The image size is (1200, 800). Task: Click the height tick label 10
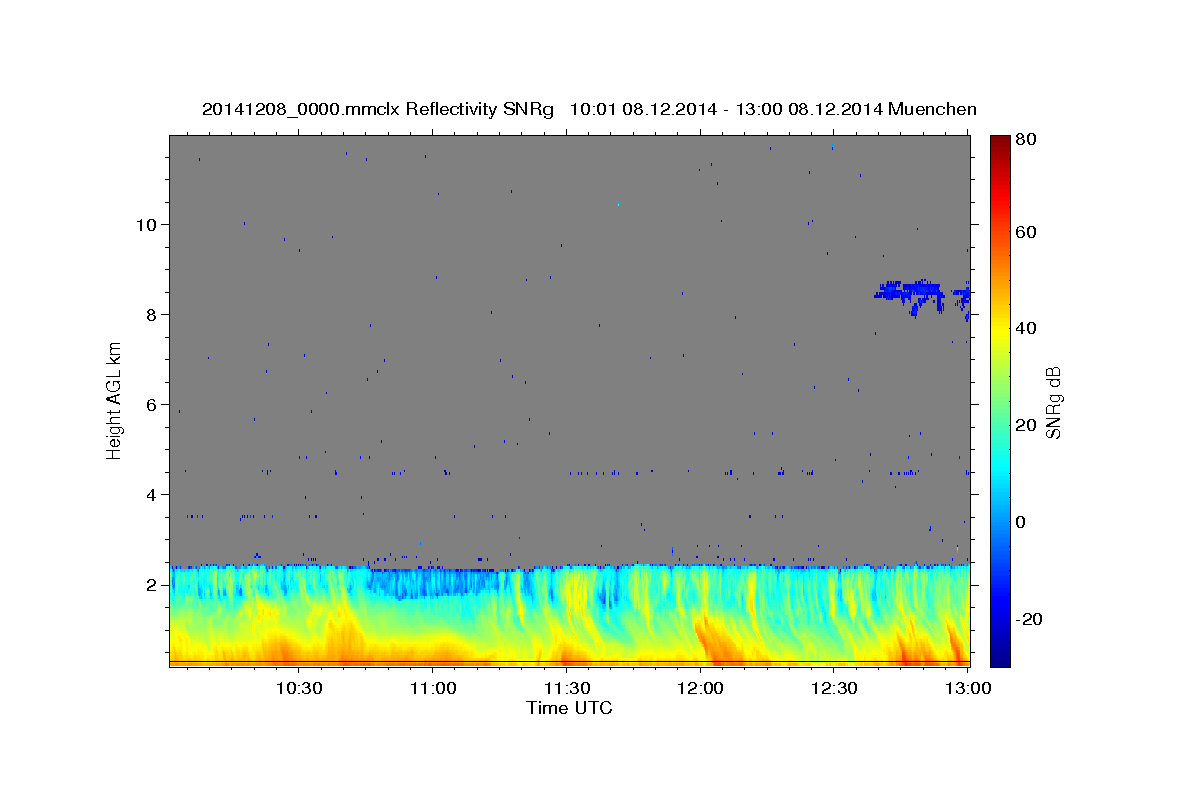(x=147, y=225)
